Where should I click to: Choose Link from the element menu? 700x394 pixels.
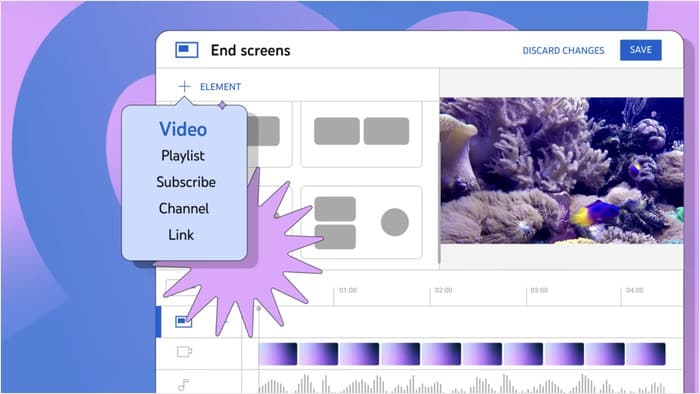(181, 235)
